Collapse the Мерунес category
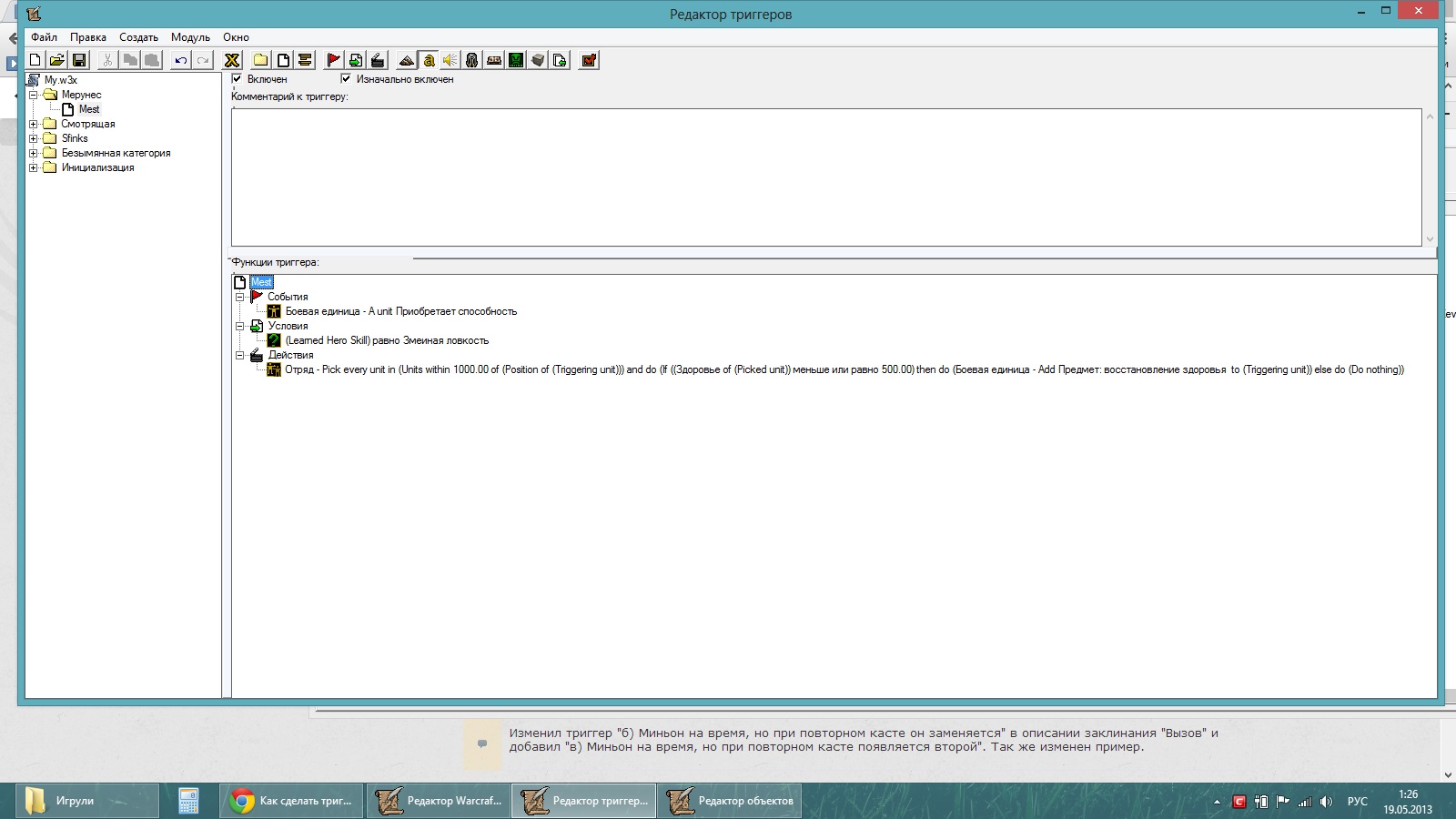Image resolution: width=1456 pixels, height=819 pixels. [x=34, y=95]
